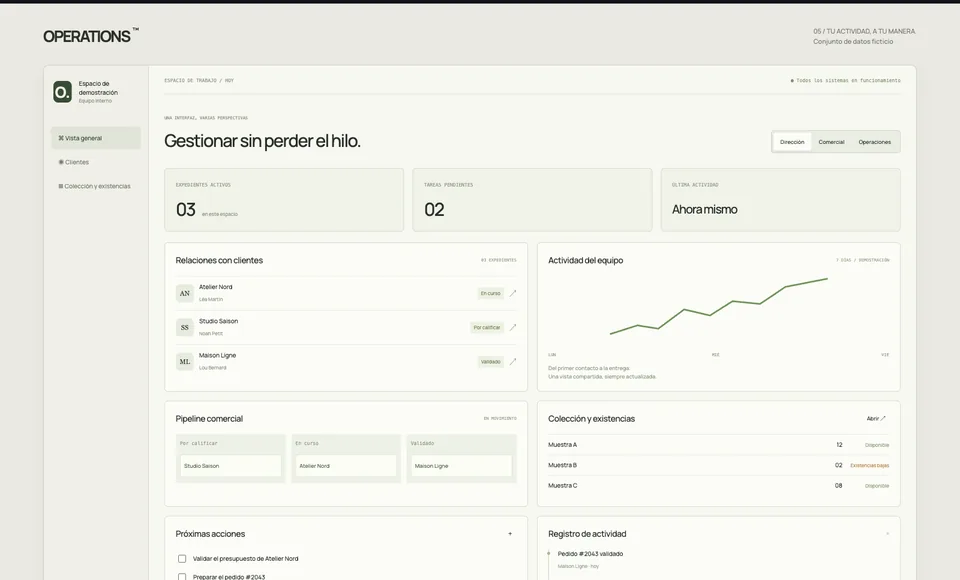Screen dimensions: 960x580
Task: Click the team activity line chart
Action: click(719, 306)
